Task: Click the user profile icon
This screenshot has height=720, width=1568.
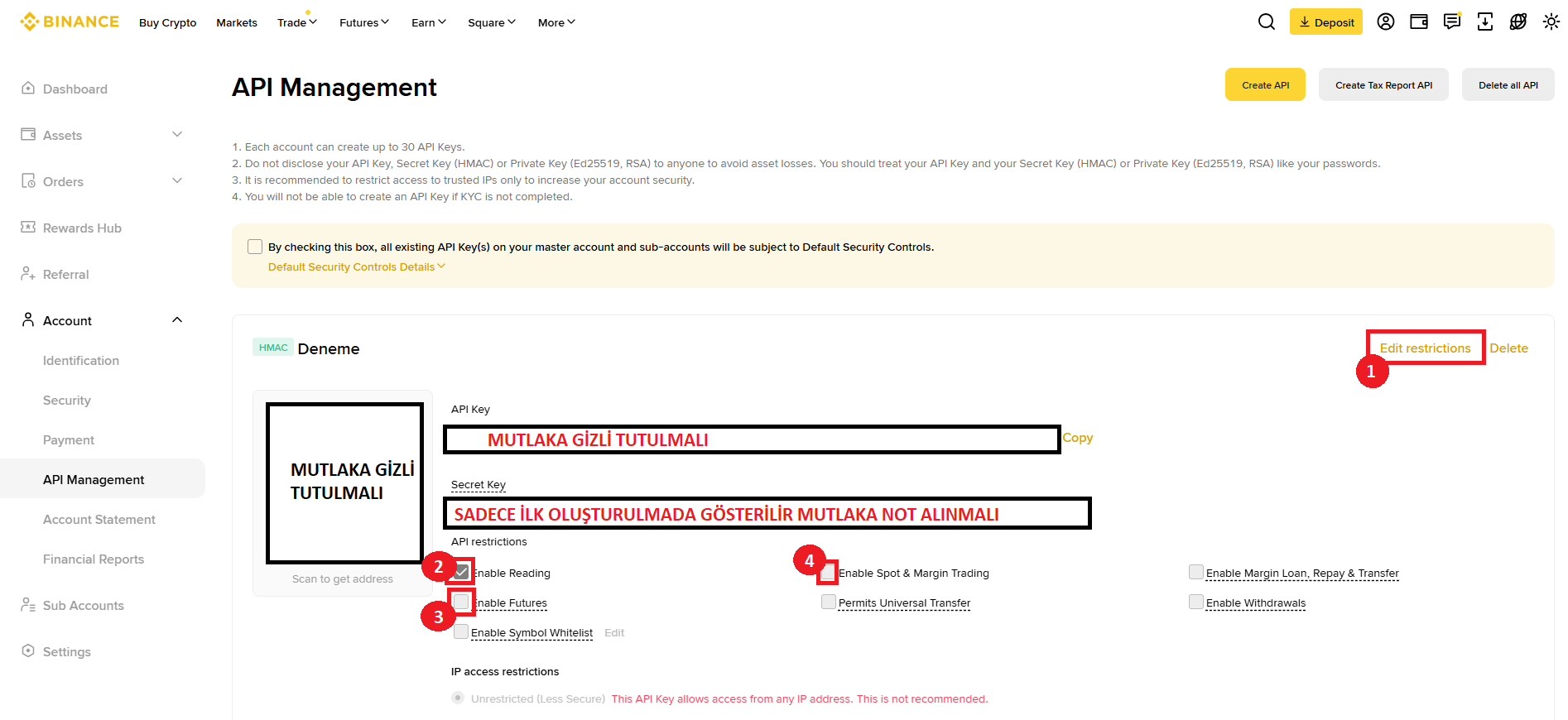Action: coord(1385,22)
